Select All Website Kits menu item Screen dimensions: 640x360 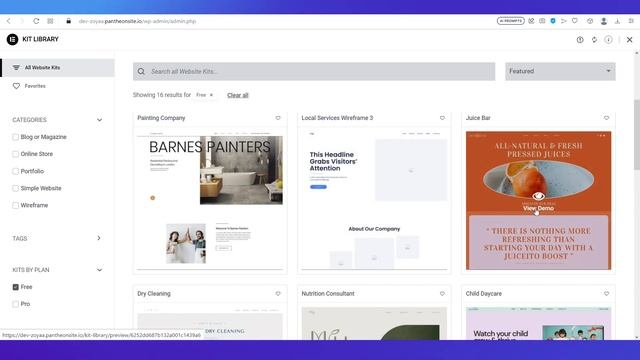click(x=58, y=68)
